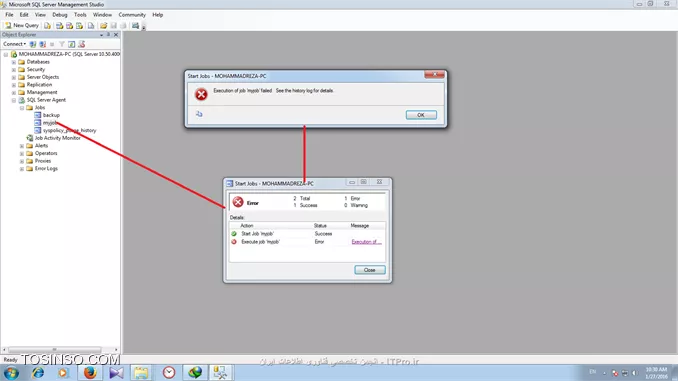Screen dimensions: 678x381
Task: Click the Database Engine Query icon in toolbar
Action: [x=47, y=26]
